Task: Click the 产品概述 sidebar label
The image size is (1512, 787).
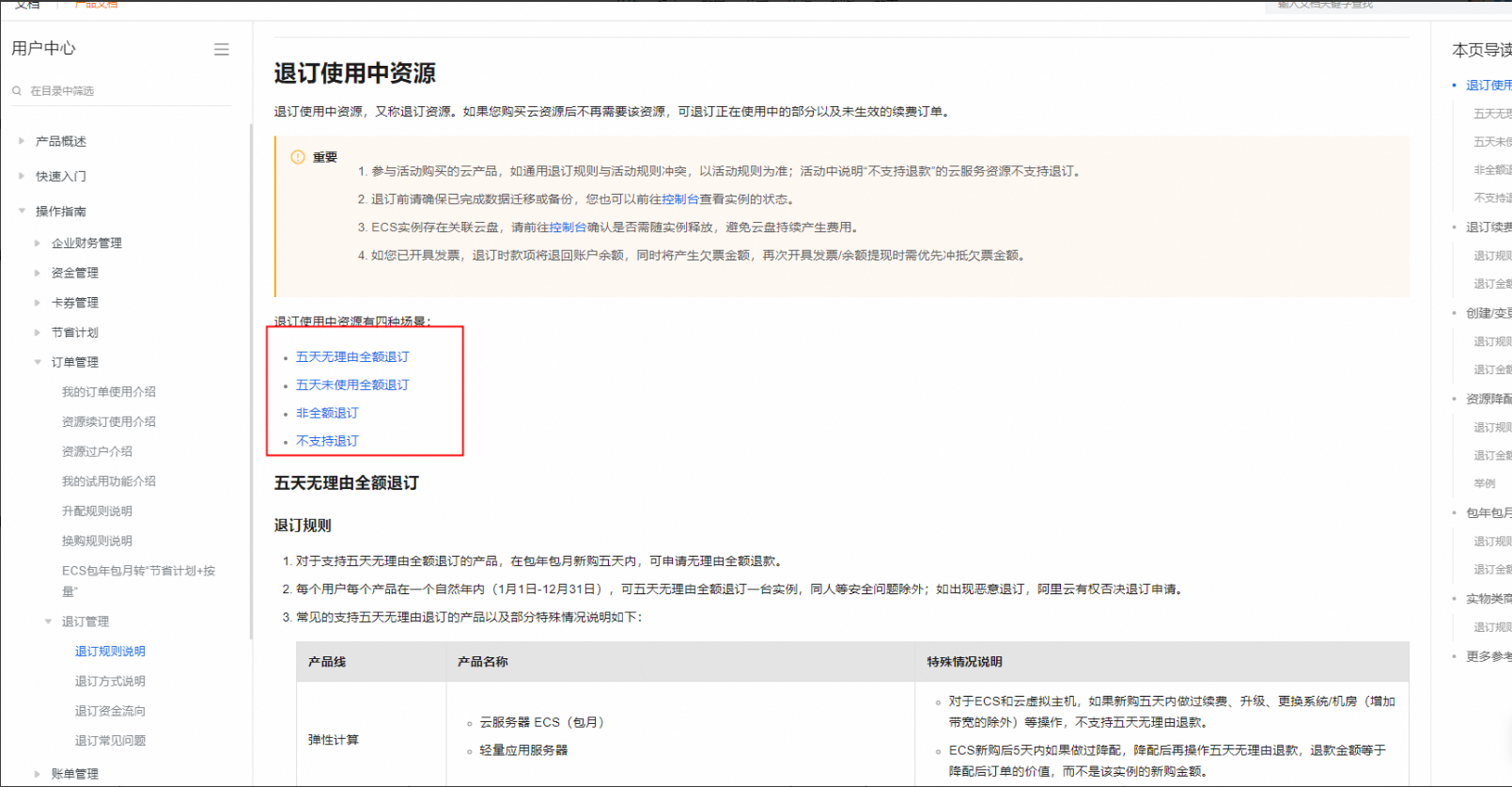Action: 61,141
